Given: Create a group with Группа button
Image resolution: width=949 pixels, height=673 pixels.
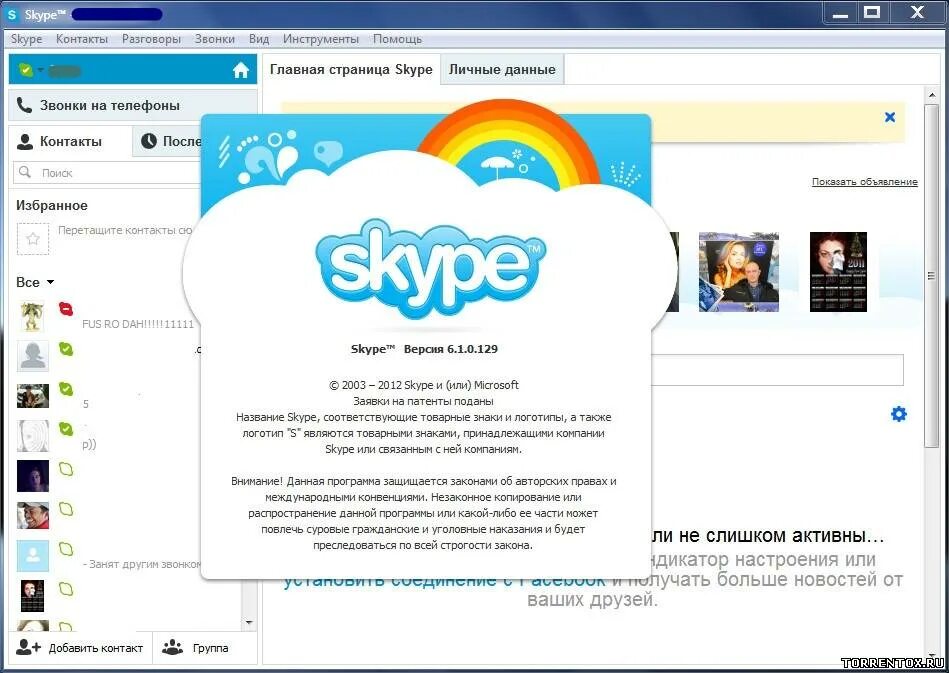Looking at the screenshot, I should 205,648.
